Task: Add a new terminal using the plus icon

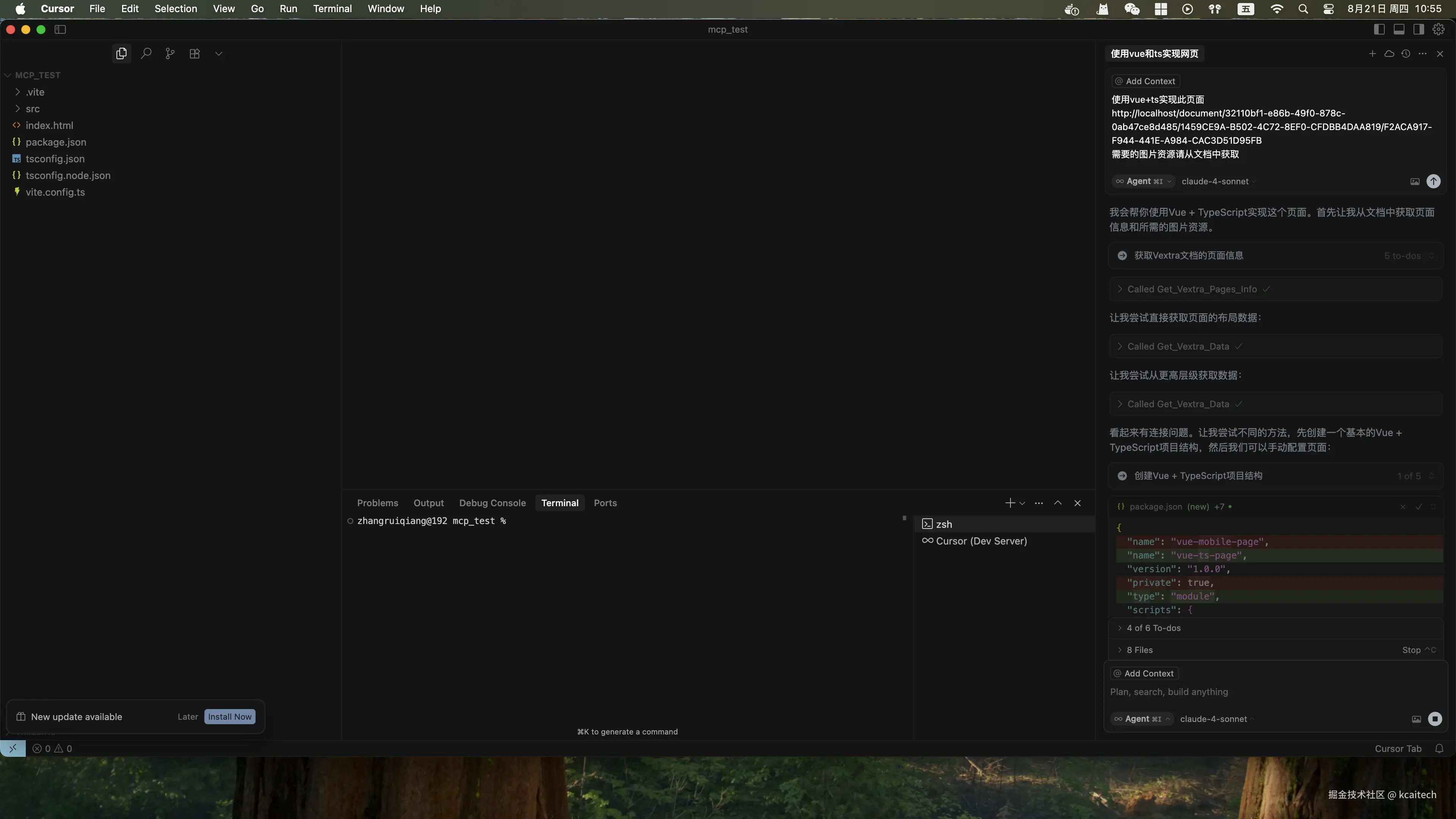Action: point(1009,503)
